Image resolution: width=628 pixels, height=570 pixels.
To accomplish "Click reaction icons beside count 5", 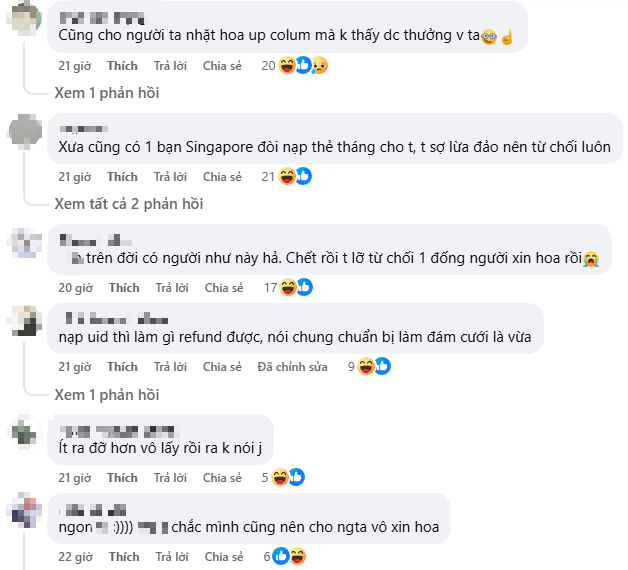I will tap(287, 478).
